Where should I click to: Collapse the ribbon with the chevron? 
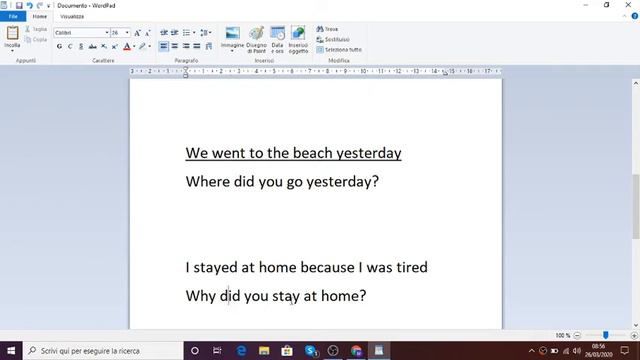tap(624, 16)
